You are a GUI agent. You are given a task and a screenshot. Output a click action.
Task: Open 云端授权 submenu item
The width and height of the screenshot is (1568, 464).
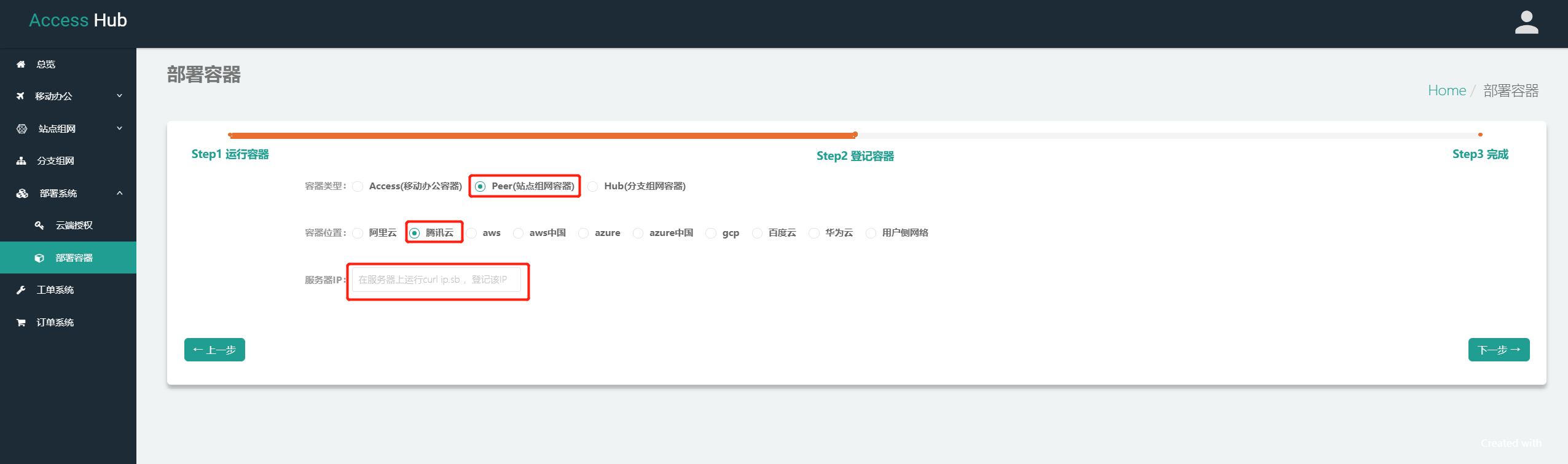pos(68,225)
